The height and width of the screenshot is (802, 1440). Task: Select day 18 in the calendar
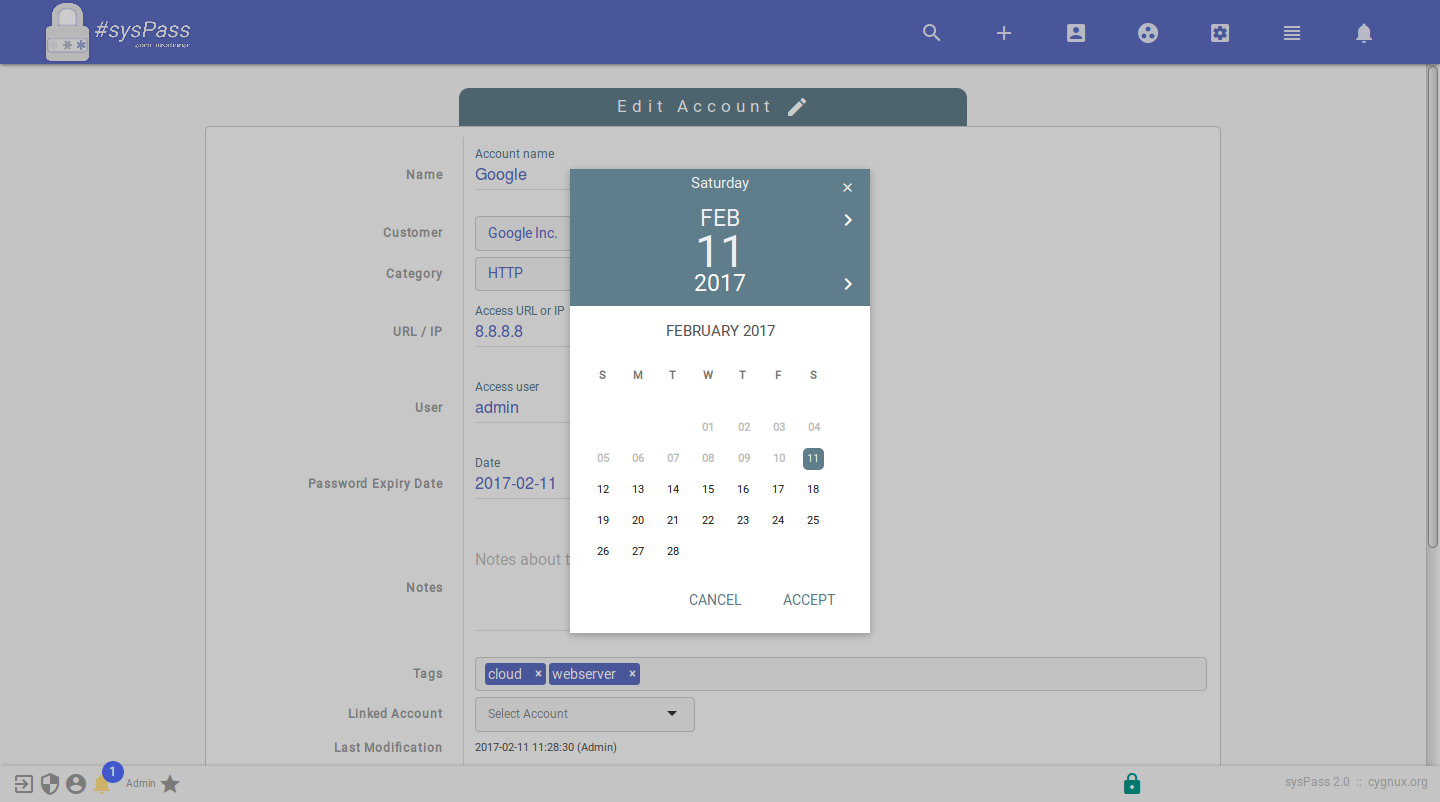[813, 489]
